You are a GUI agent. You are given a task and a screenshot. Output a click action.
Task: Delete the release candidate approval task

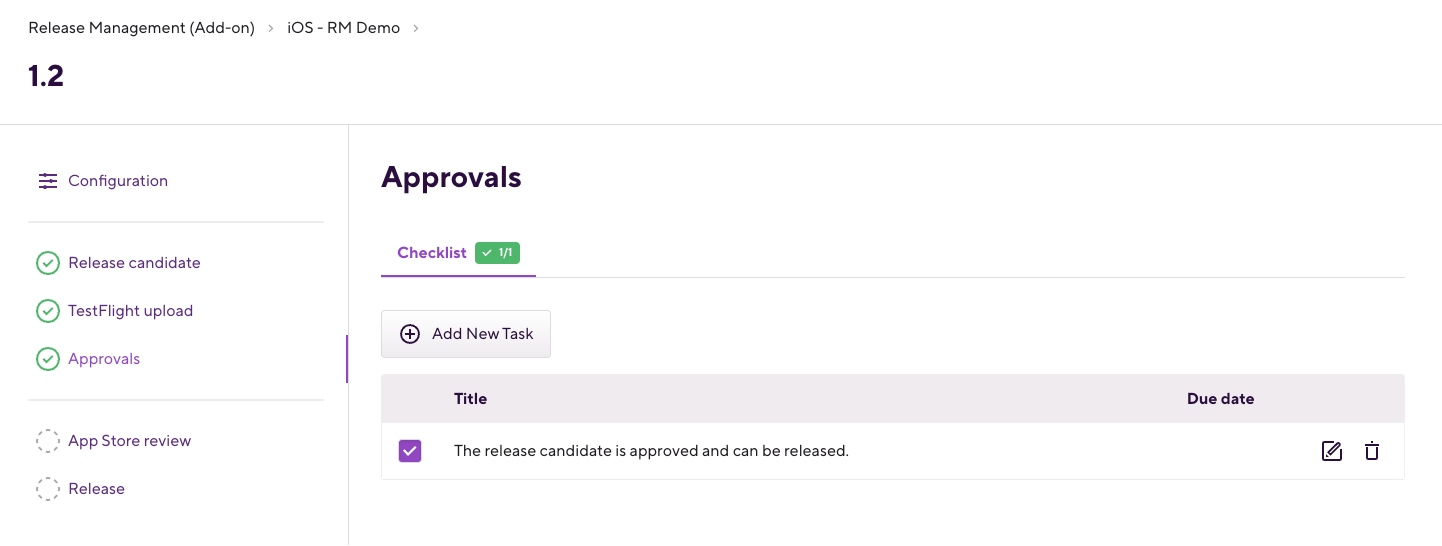1372,451
